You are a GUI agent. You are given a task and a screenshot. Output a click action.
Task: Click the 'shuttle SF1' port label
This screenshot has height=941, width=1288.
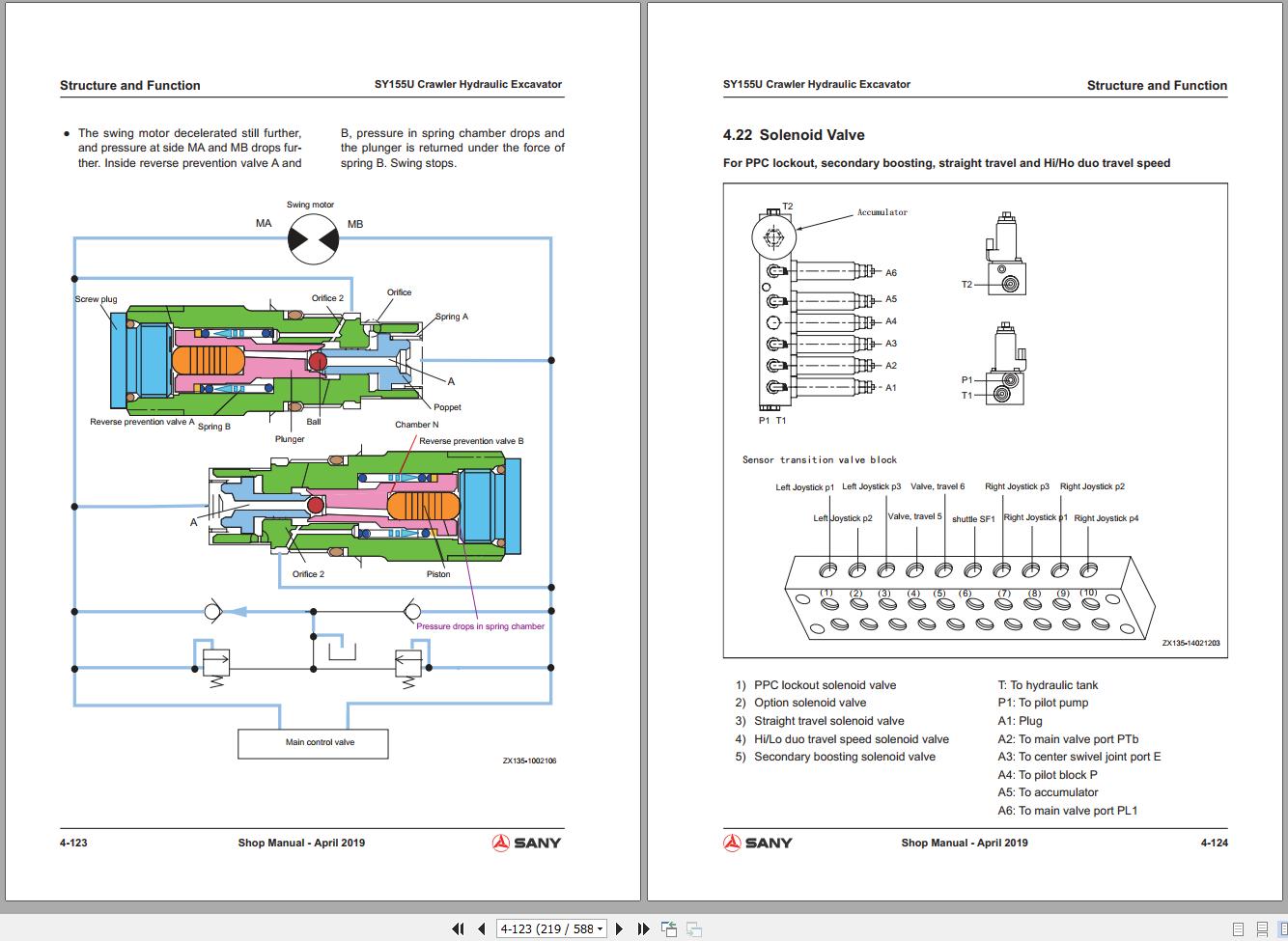tap(973, 519)
